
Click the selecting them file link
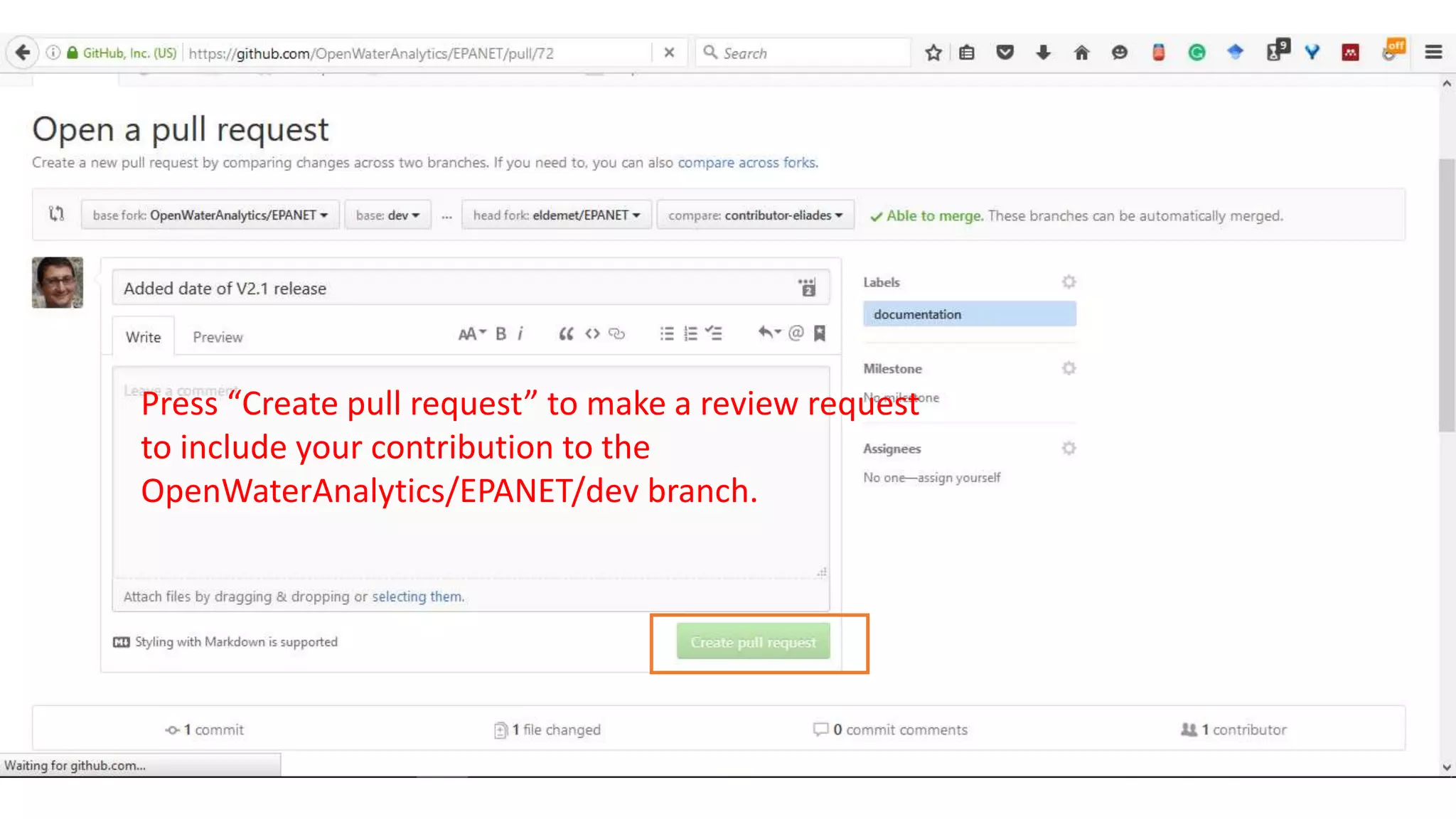418,596
